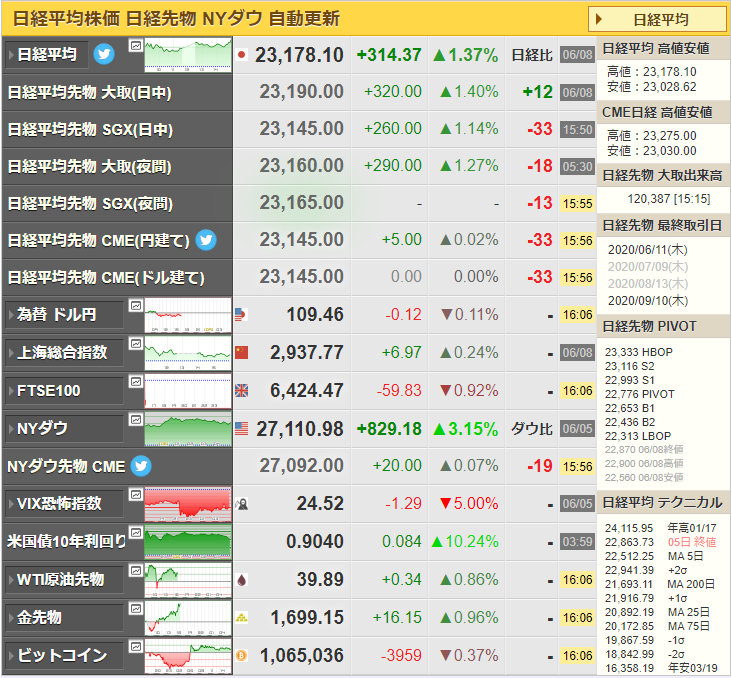Click 日経平均 button in yellow header

pos(658,20)
